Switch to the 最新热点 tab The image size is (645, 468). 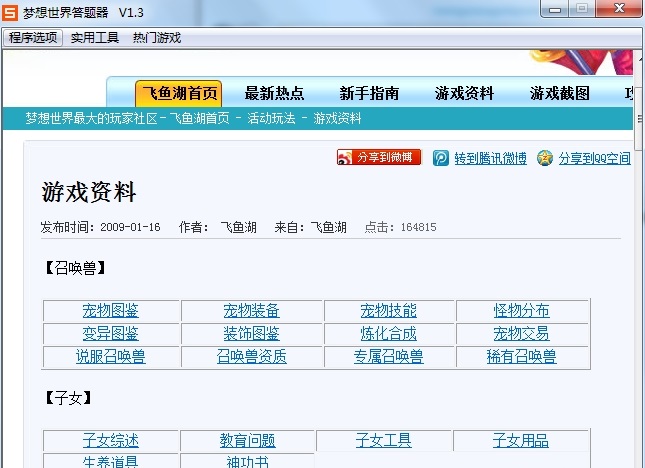point(274,93)
